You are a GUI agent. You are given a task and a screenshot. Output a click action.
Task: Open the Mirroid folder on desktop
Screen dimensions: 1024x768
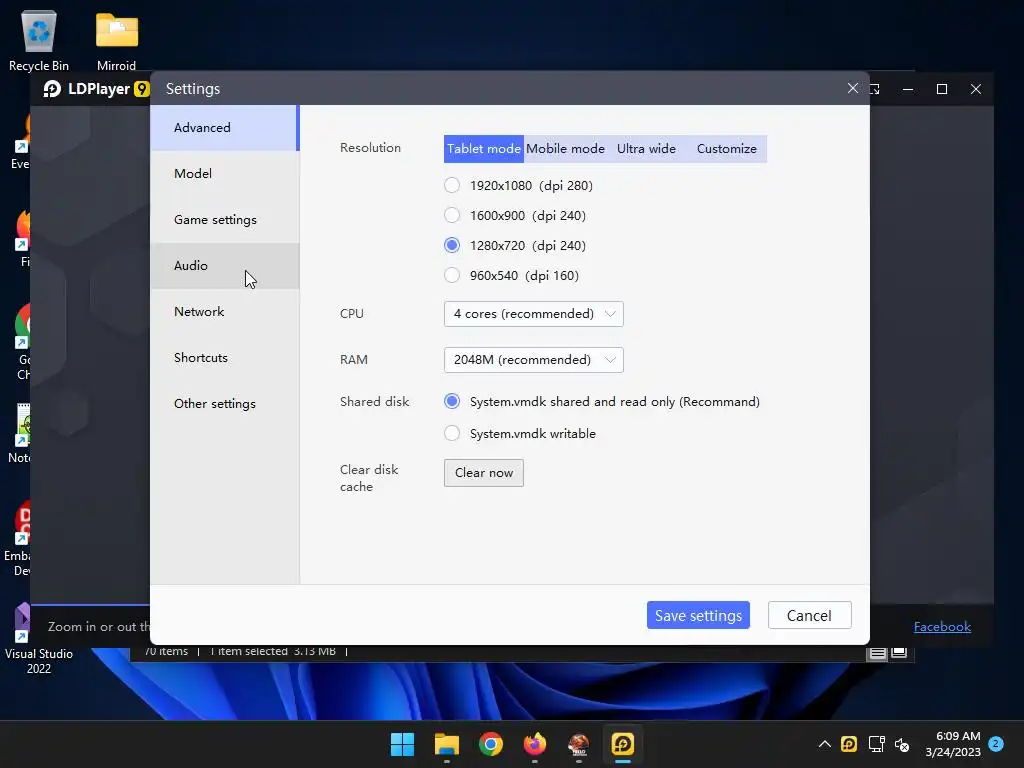(x=117, y=40)
